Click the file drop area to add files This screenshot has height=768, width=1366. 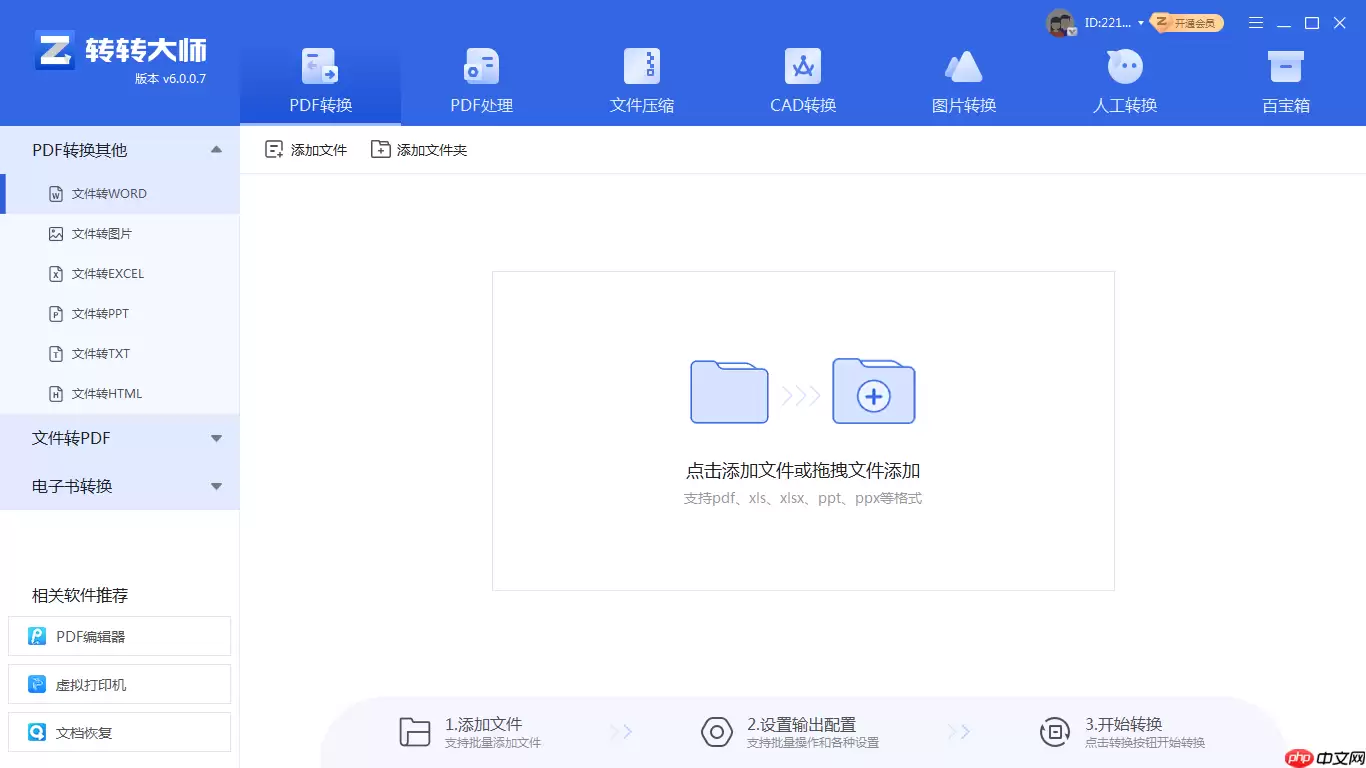coord(802,431)
